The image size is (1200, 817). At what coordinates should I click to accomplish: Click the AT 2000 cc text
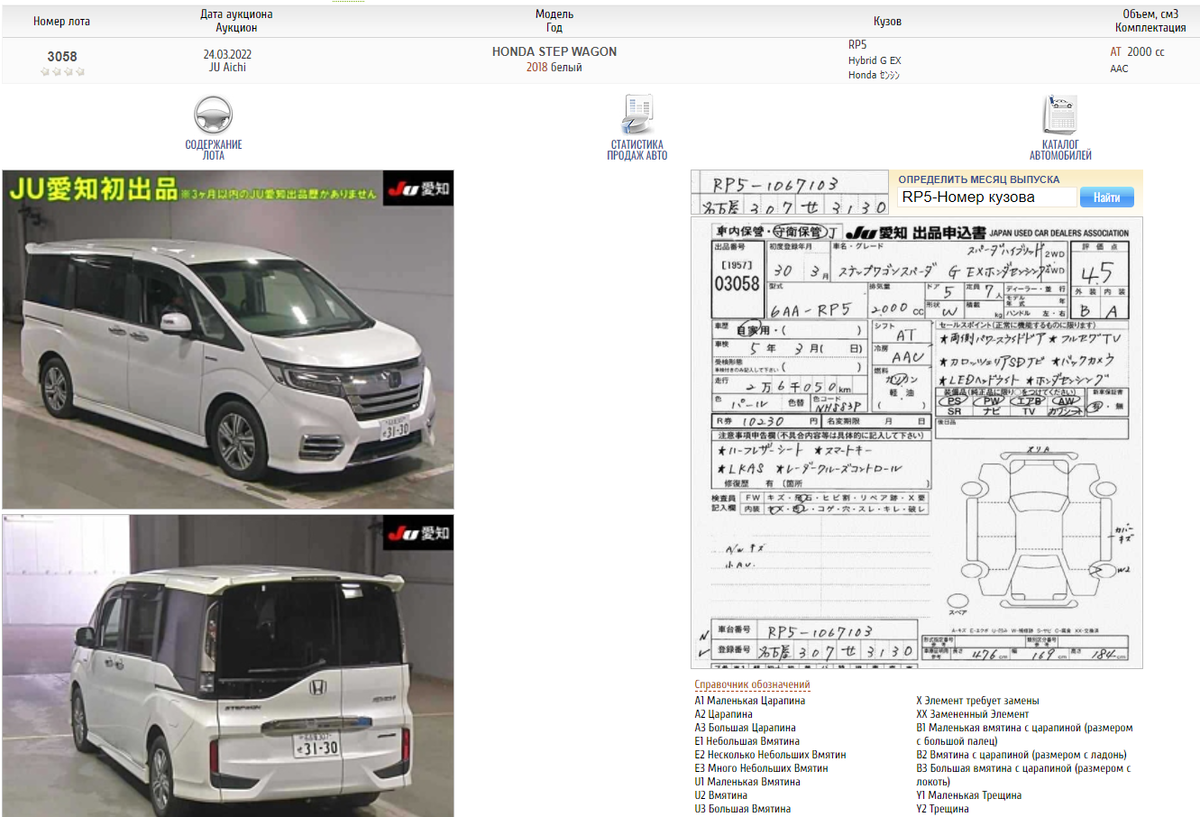click(1137, 52)
